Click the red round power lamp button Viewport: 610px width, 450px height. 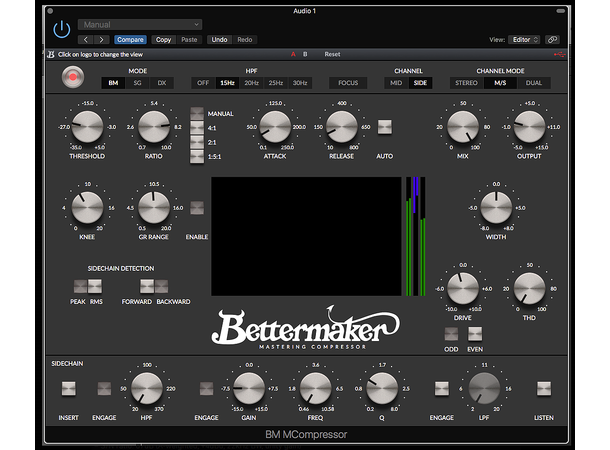click(73, 77)
